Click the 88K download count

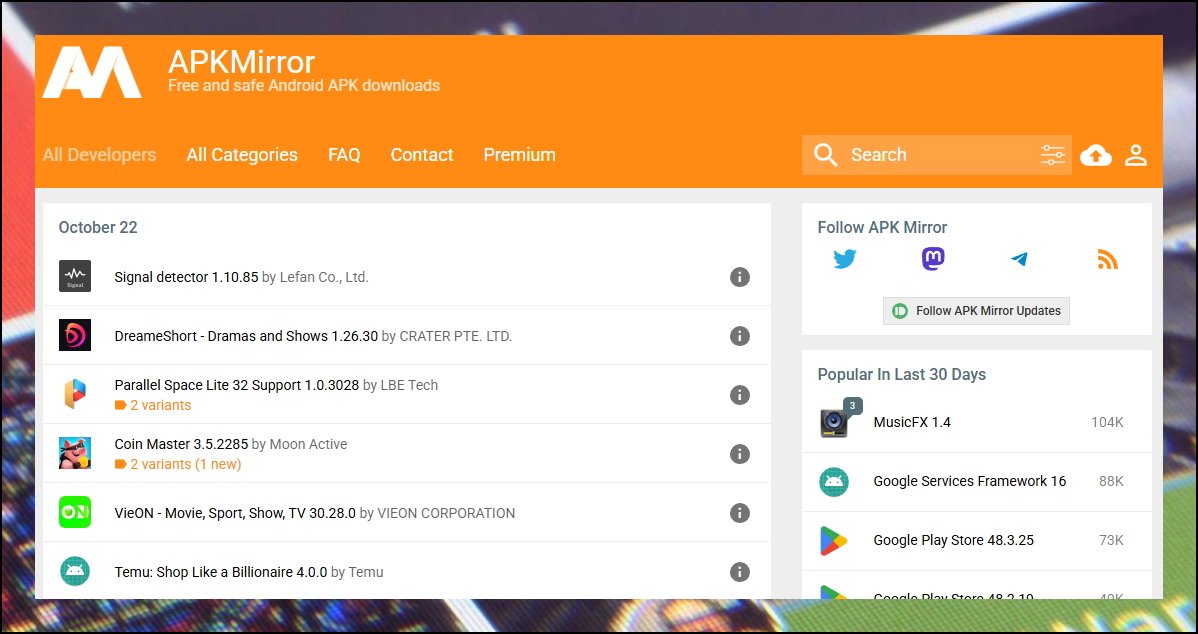pyautogui.click(x=1111, y=481)
